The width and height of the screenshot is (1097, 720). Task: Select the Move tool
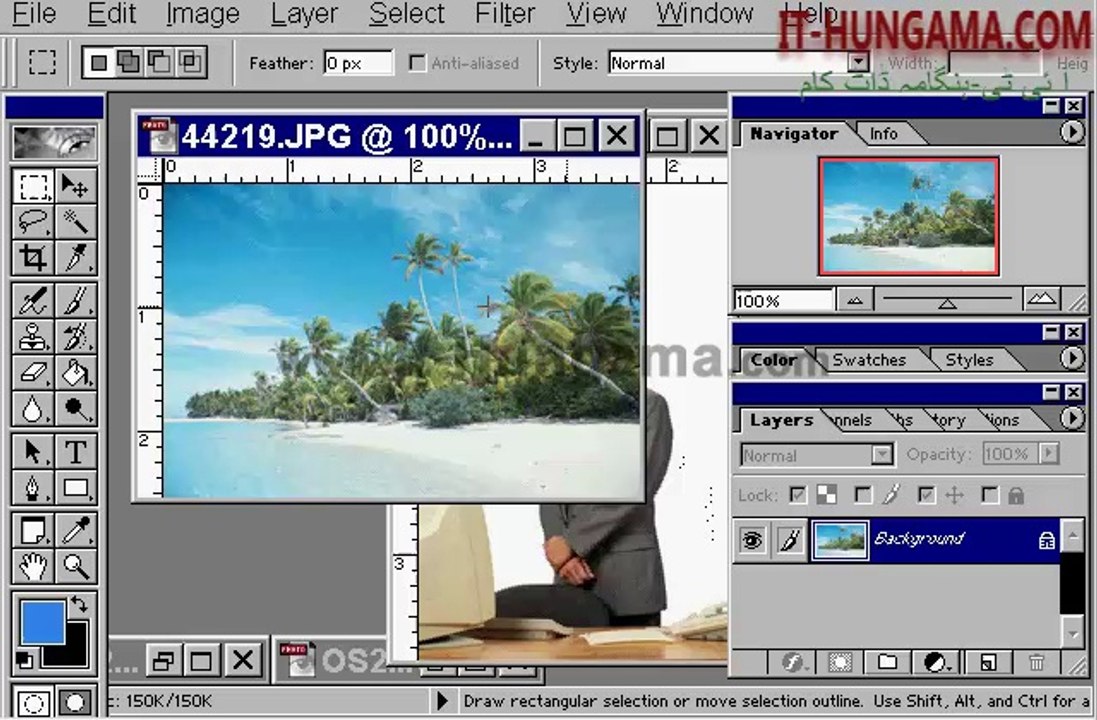pyautogui.click(x=76, y=186)
